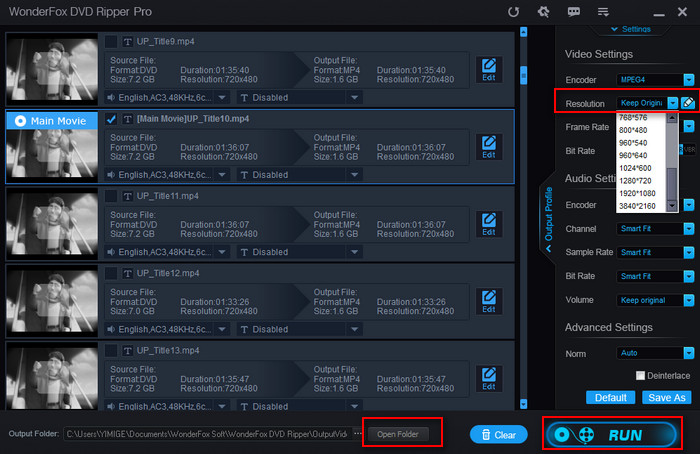Click the Open Folder button
The width and height of the screenshot is (700, 454).
coord(398,434)
